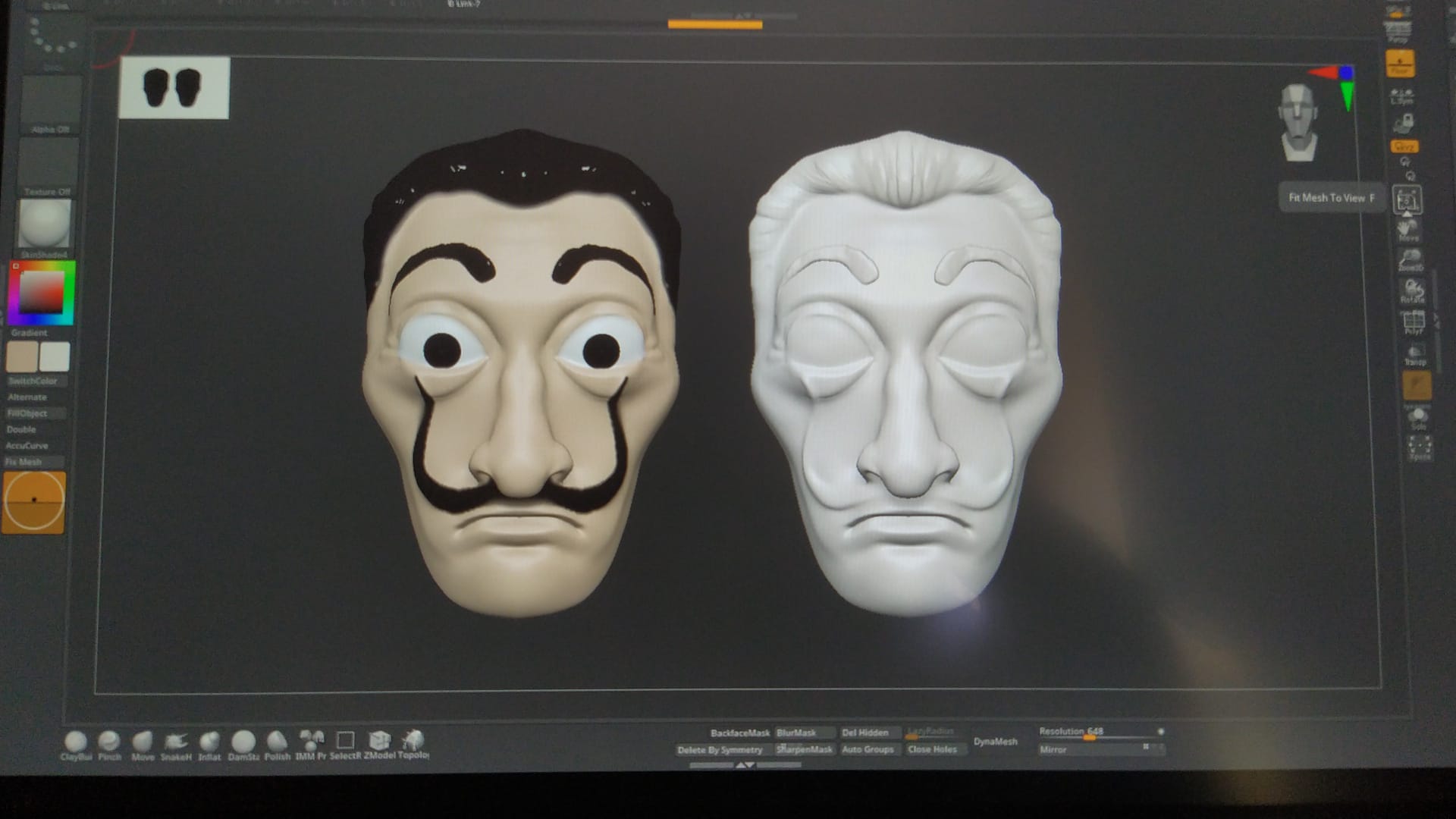Viewport: 1456px width, 819px height.
Task: Click the orange progress bar at top
Action: (x=715, y=25)
